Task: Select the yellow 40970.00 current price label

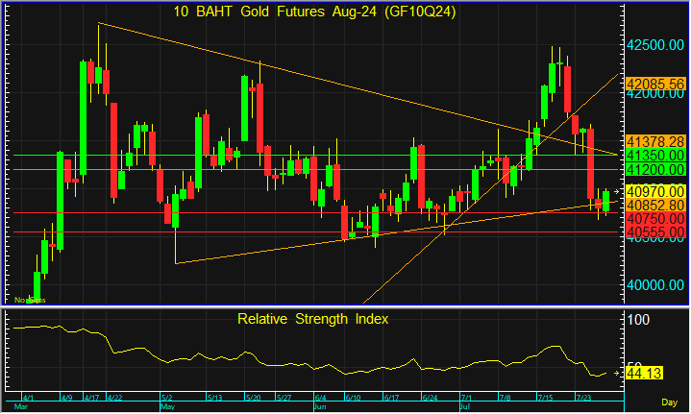Action: tap(653, 191)
